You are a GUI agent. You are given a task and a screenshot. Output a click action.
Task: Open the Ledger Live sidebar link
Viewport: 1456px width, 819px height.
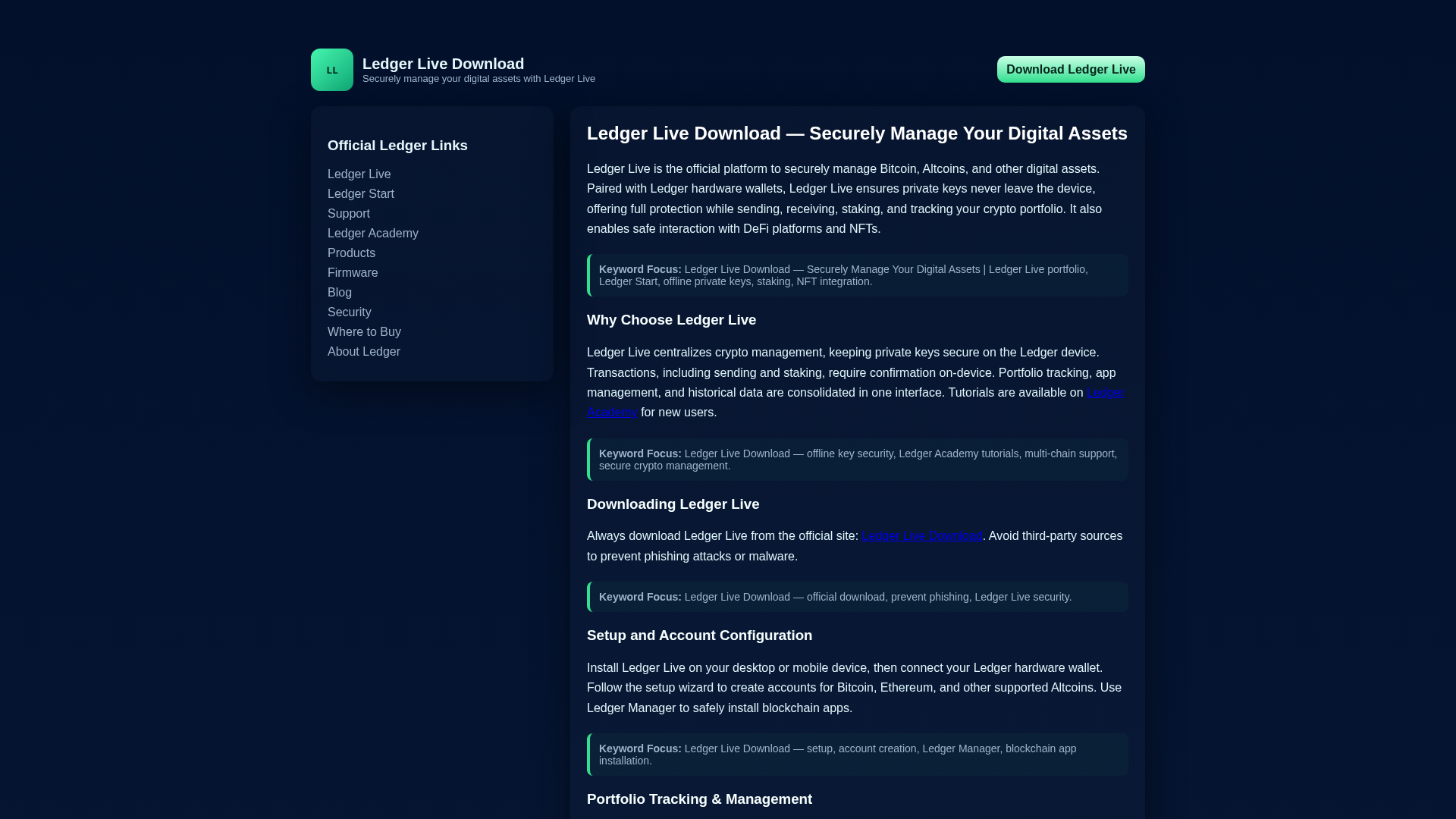359,174
